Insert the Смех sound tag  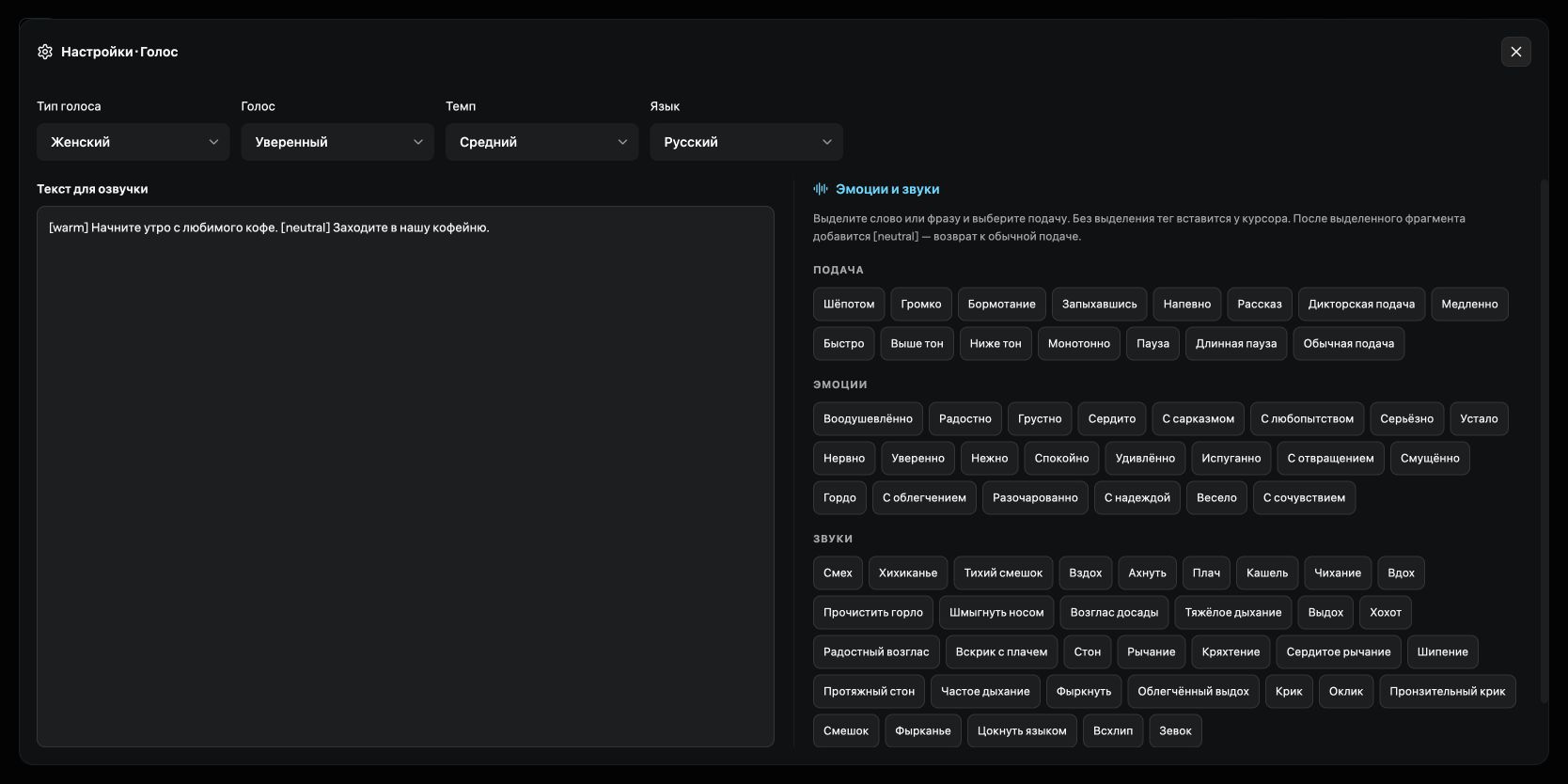point(838,572)
